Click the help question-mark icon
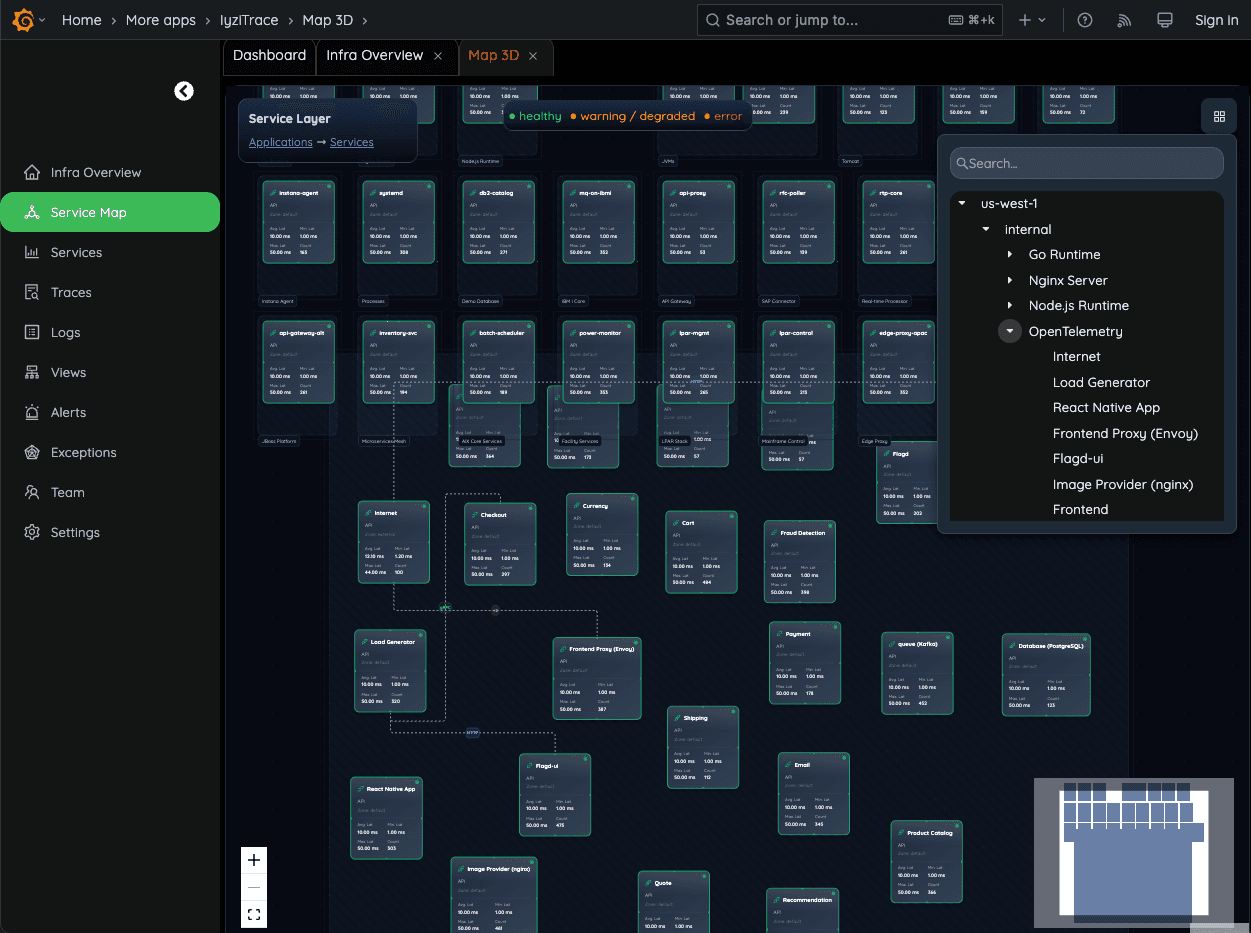This screenshot has width=1251, height=933. (1084, 20)
